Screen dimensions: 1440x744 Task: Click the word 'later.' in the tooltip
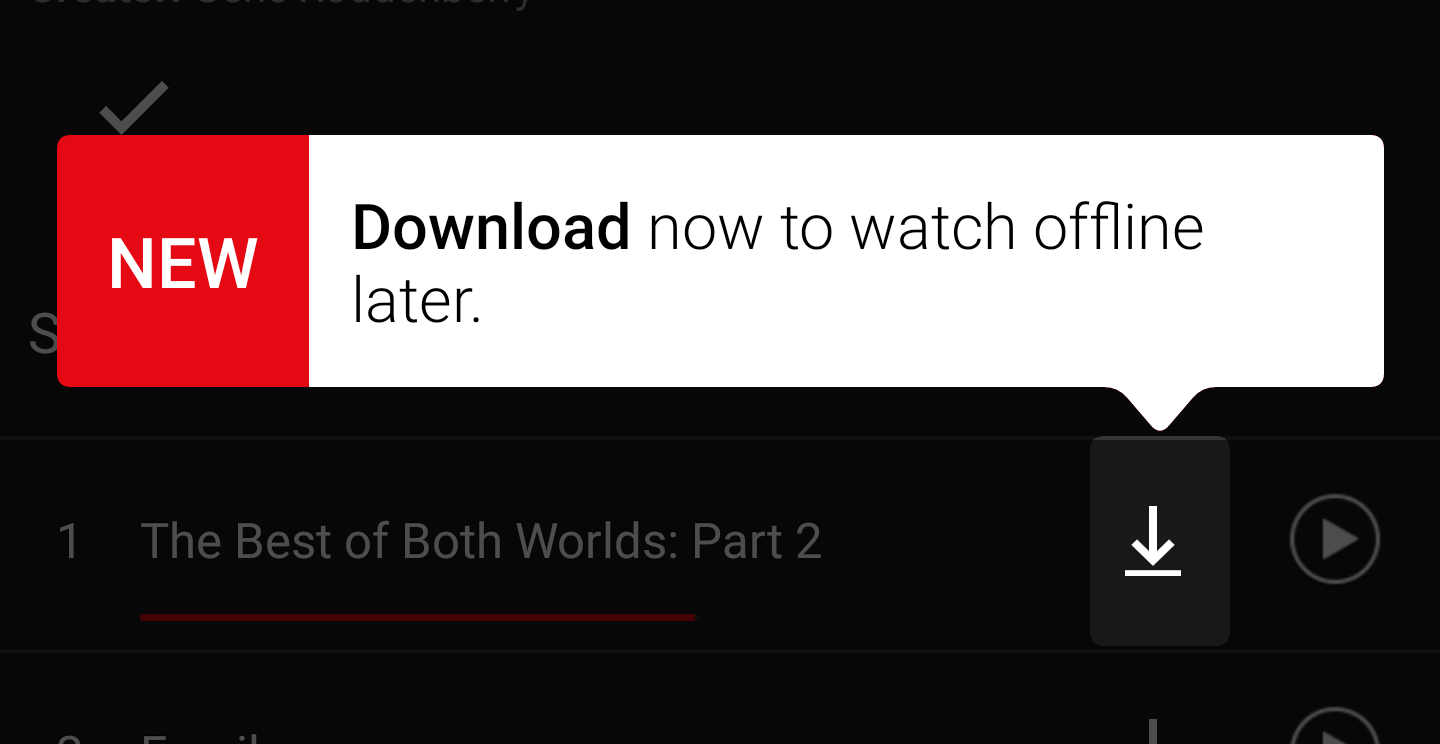417,300
